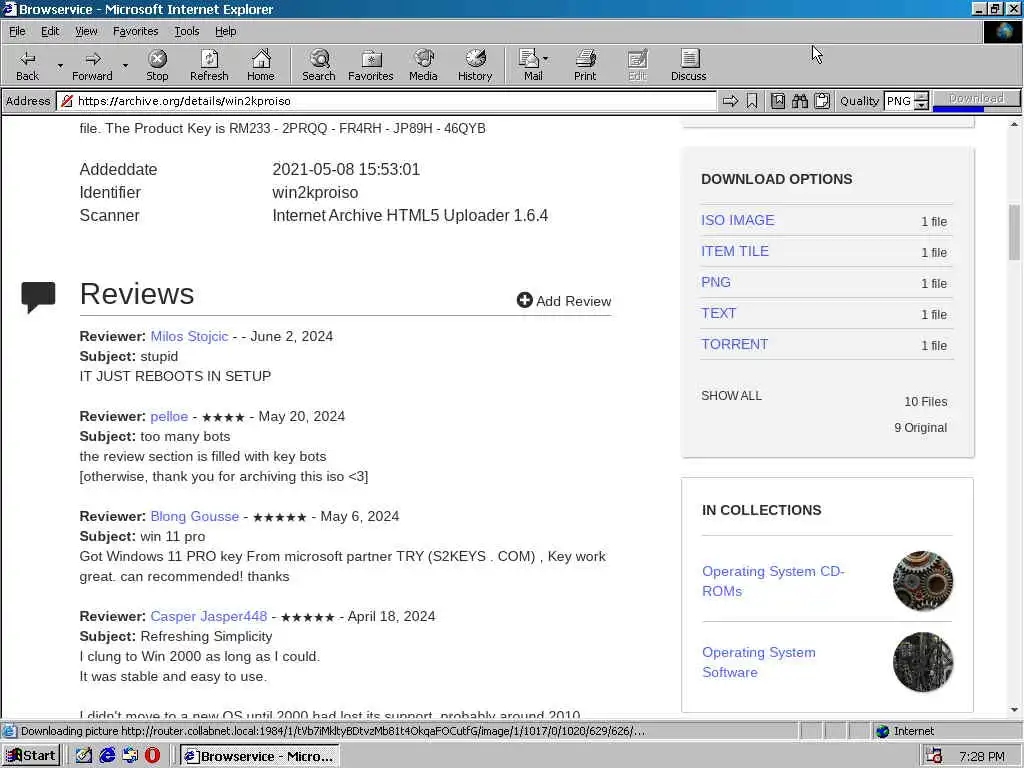Screen dimensions: 1024x768
Task: Expand SHOW ALL download files
Action: 731,396
